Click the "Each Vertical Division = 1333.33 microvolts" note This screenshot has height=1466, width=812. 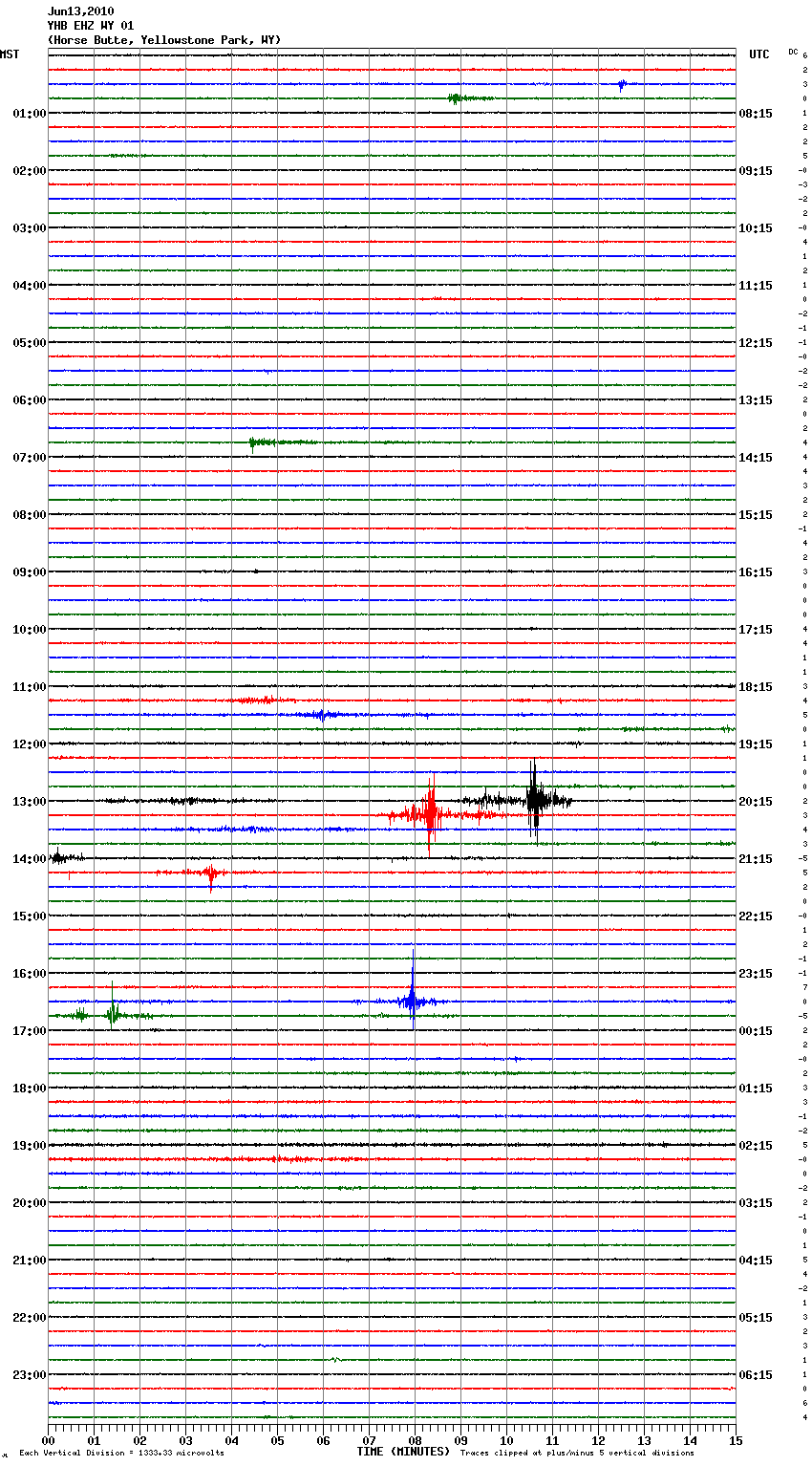pos(121,1454)
